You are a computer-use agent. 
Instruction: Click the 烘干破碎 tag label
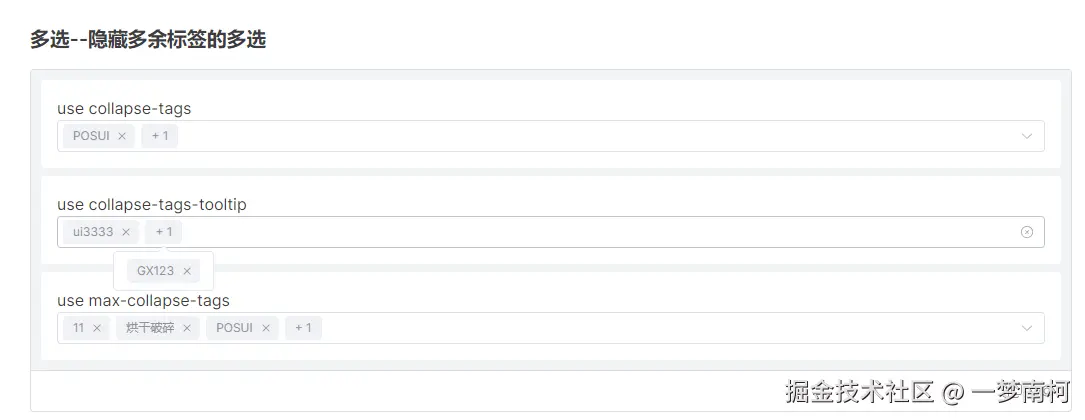149,328
